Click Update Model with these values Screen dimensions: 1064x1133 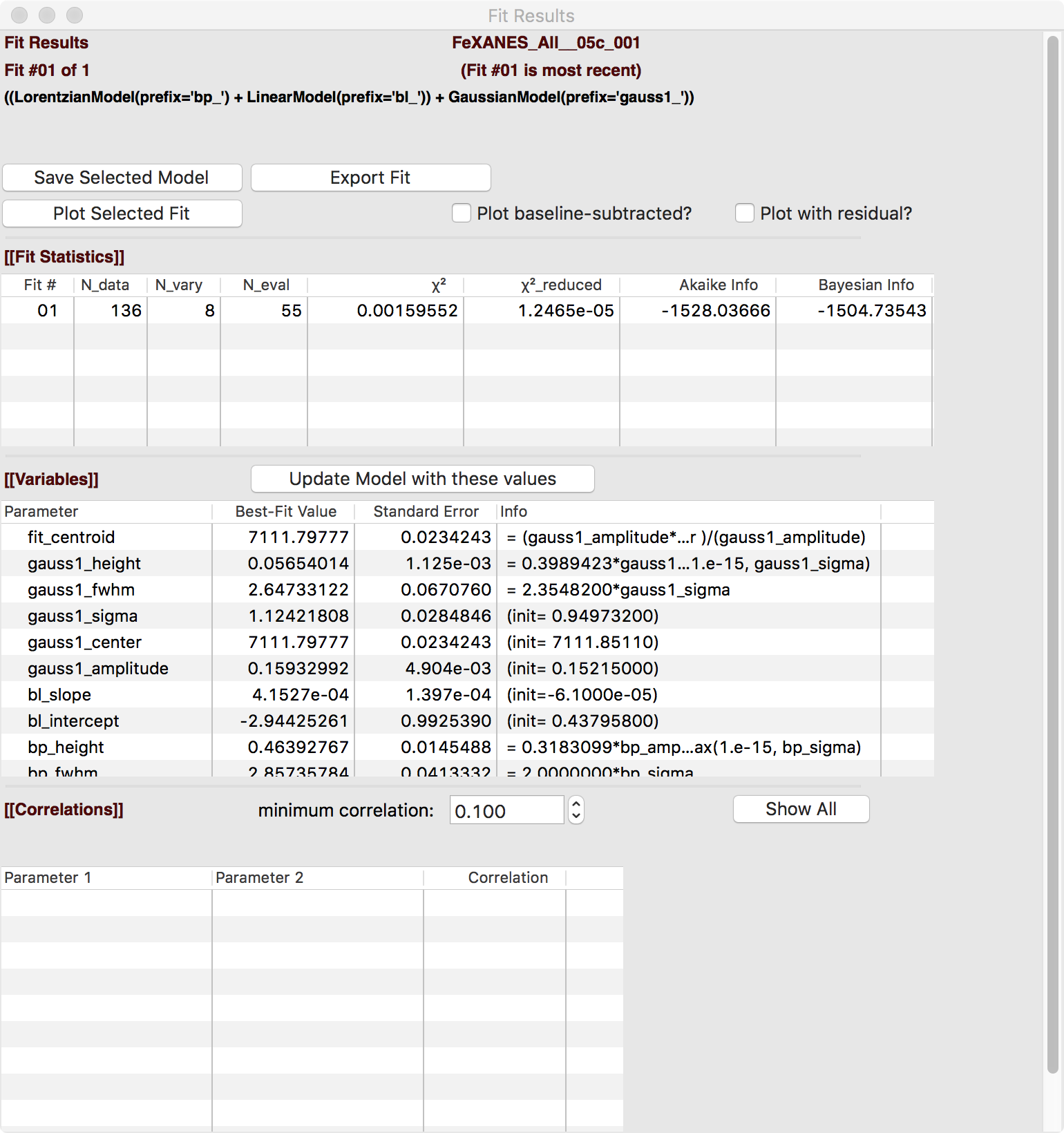pyautogui.click(x=422, y=479)
